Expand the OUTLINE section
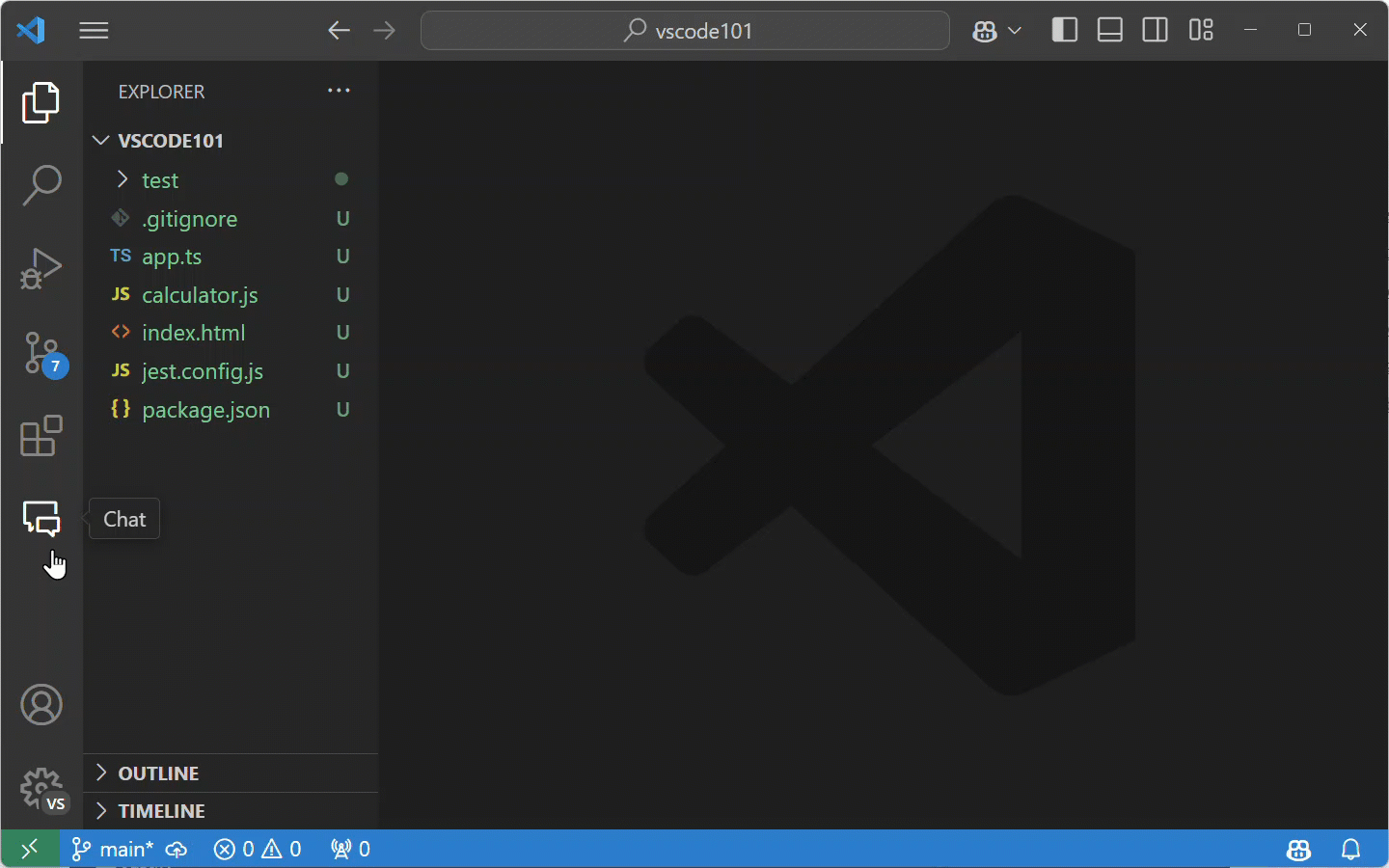This screenshot has height=868, width=1389. click(158, 773)
